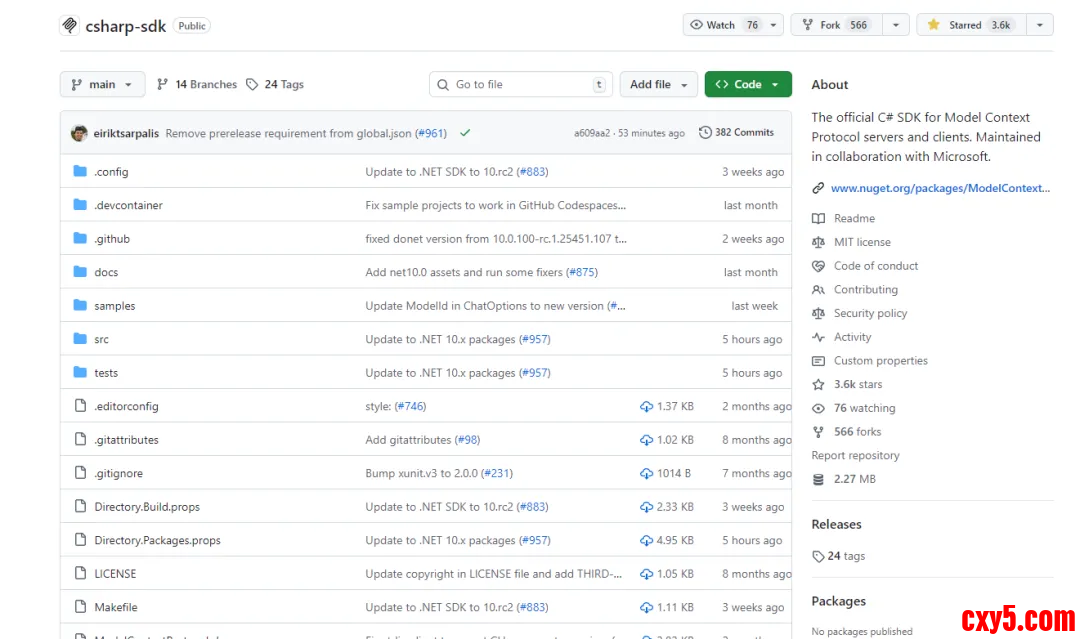Click the folder icon next to samples
The height and width of the screenshot is (639, 1080).
point(80,306)
